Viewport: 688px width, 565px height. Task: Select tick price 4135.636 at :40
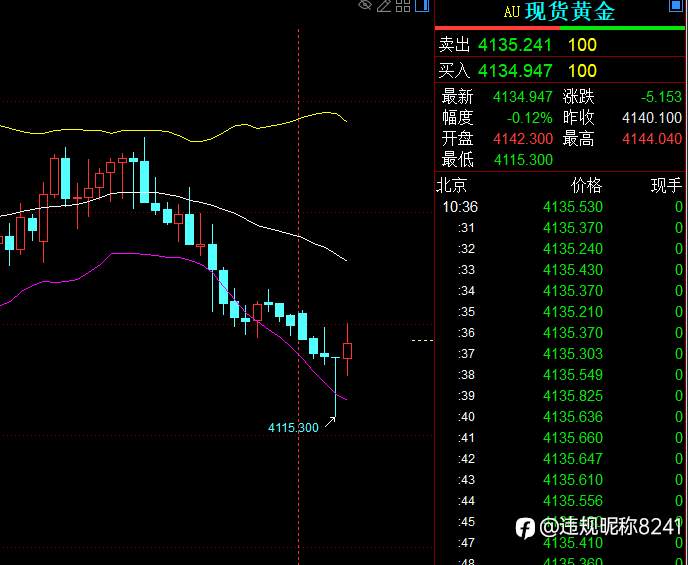point(573,417)
